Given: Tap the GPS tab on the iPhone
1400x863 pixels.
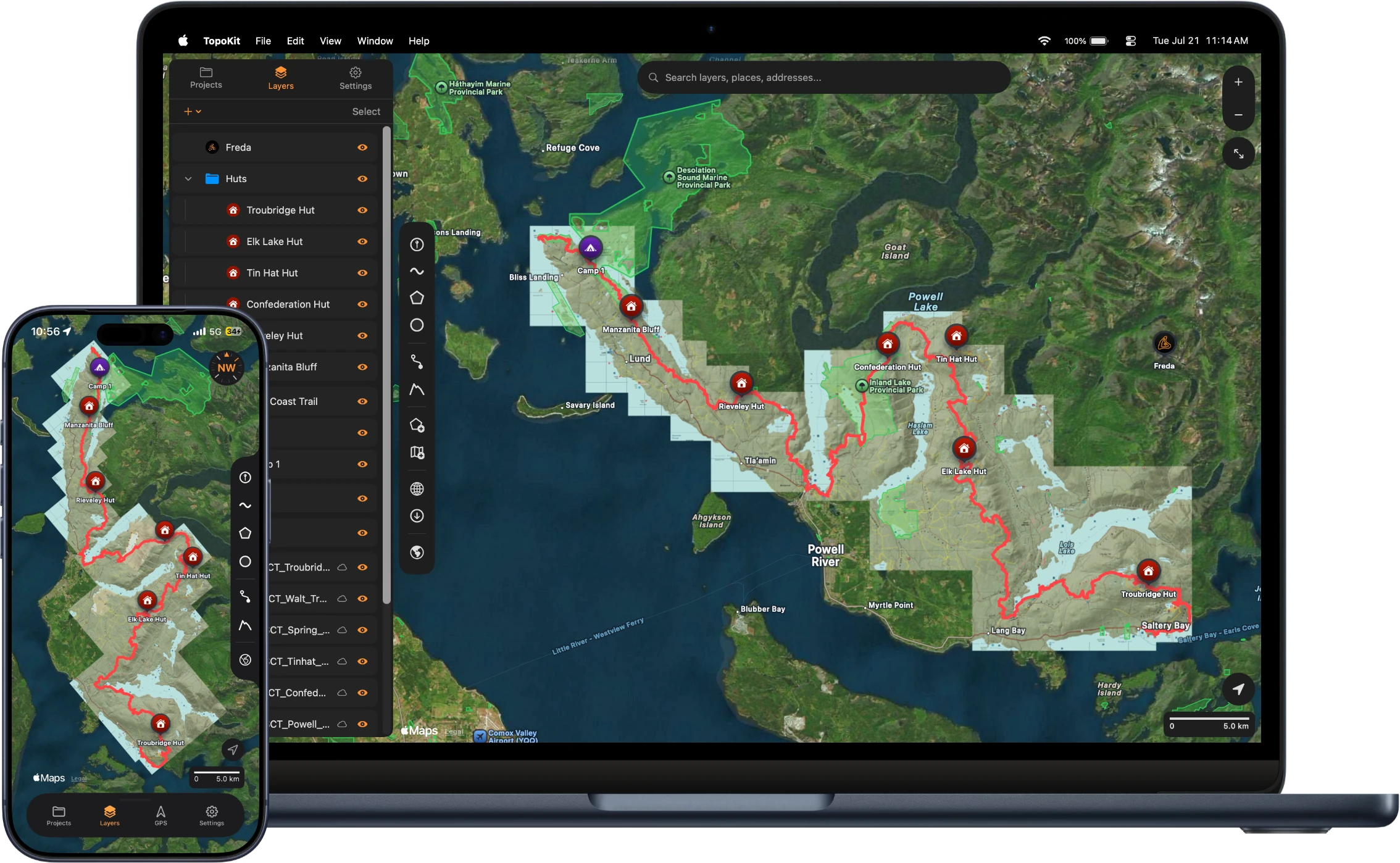Looking at the screenshot, I should tap(160, 815).
